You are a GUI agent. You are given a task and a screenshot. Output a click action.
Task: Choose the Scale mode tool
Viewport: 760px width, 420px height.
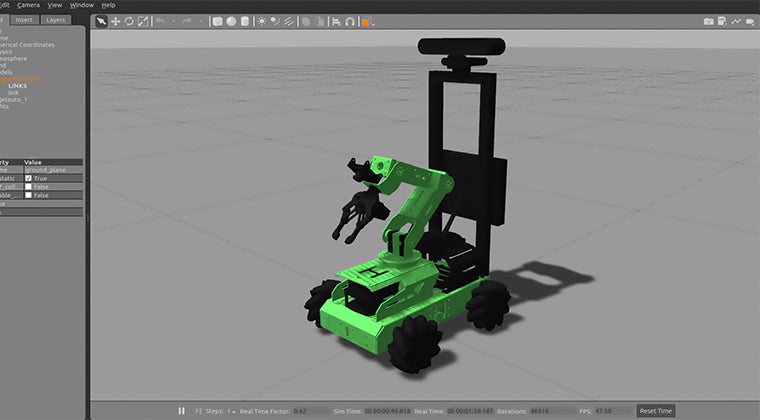(143, 21)
